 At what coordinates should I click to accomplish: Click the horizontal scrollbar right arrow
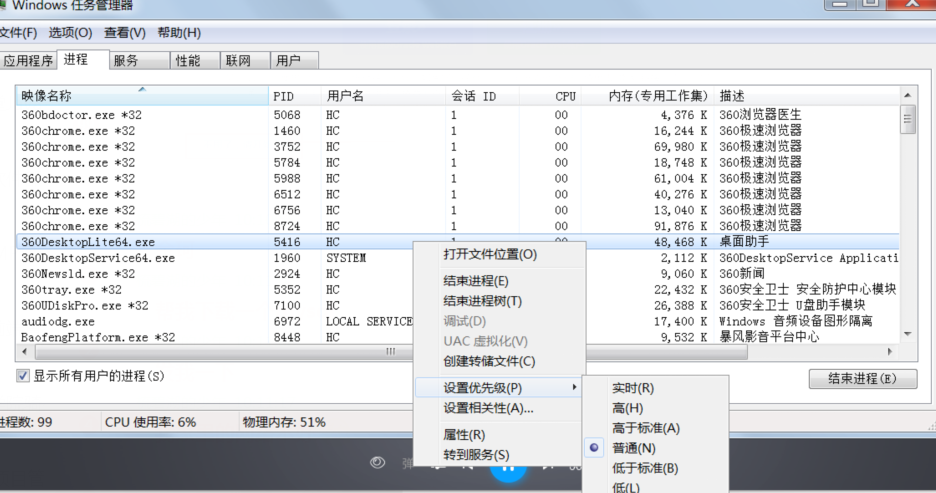click(890, 352)
